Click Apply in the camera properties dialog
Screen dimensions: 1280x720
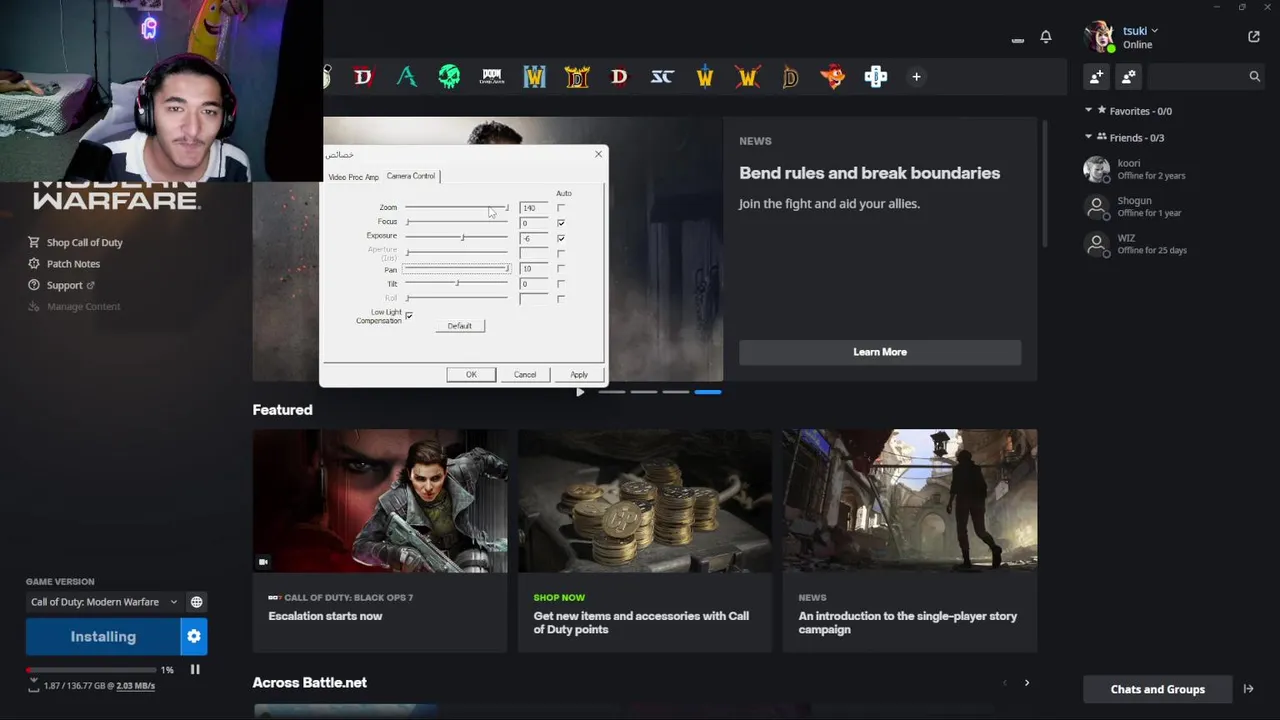pos(579,374)
